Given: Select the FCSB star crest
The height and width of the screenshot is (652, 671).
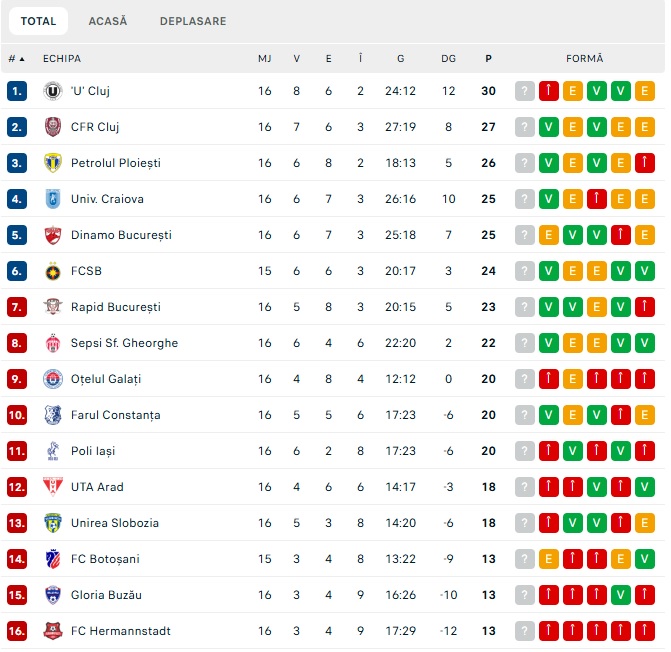Looking at the screenshot, I should point(53,271).
